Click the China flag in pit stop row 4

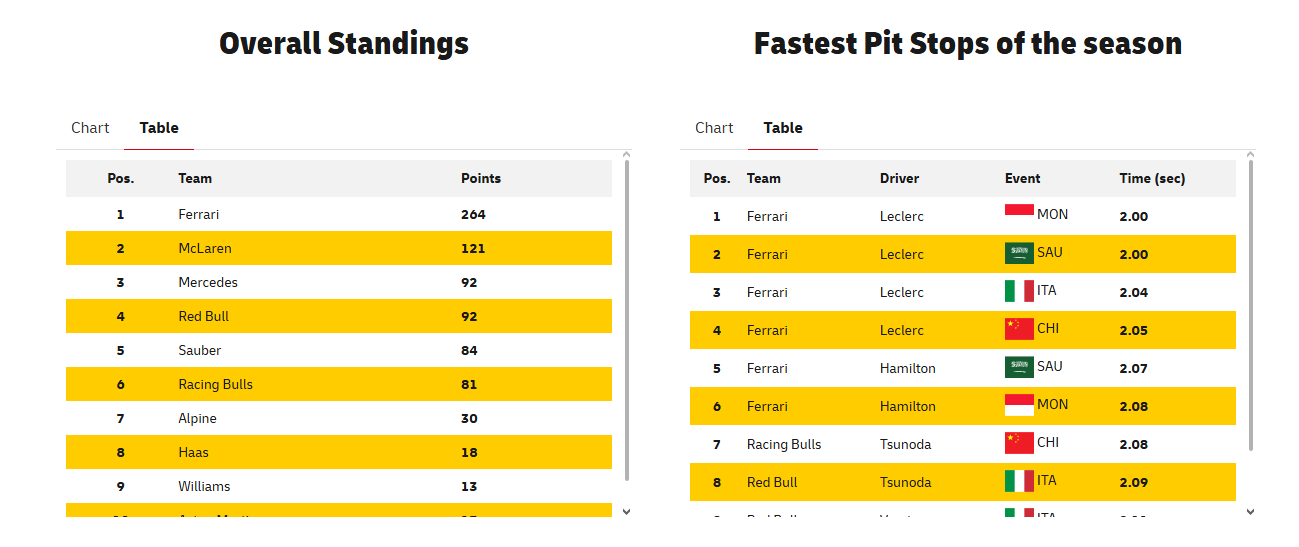pyautogui.click(x=1019, y=329)
